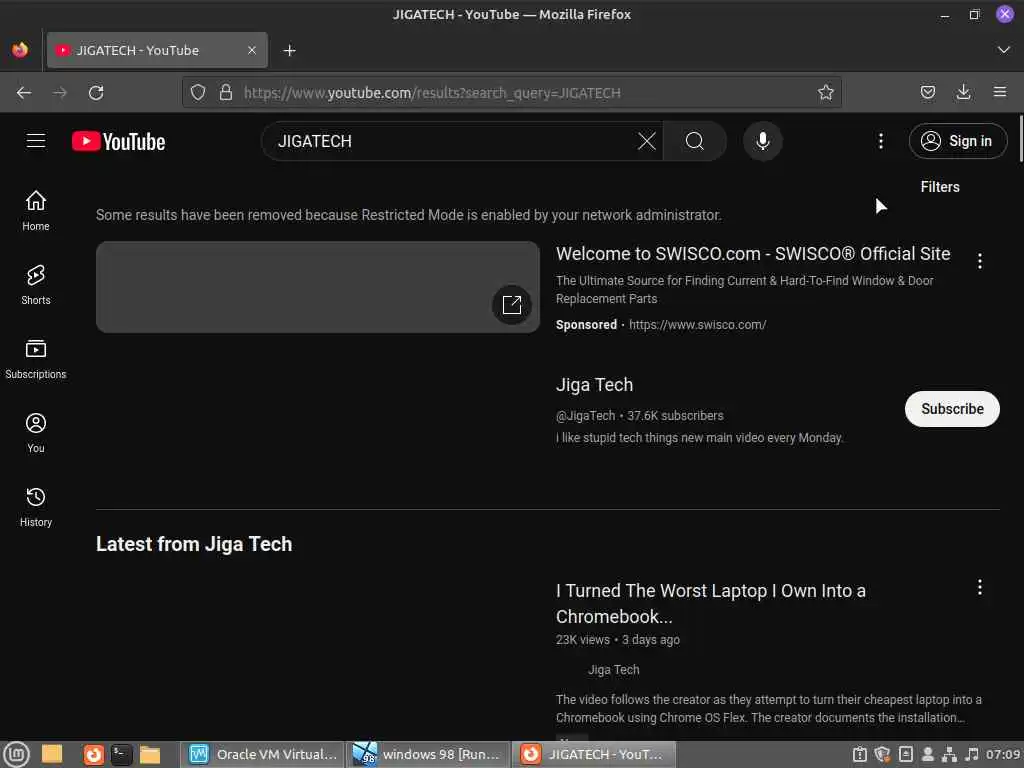Image resolution: width=1024 pixels, height=768 pixels.
Task: Open the SWISCO Official Site ad title
Action: pos(753,253)
